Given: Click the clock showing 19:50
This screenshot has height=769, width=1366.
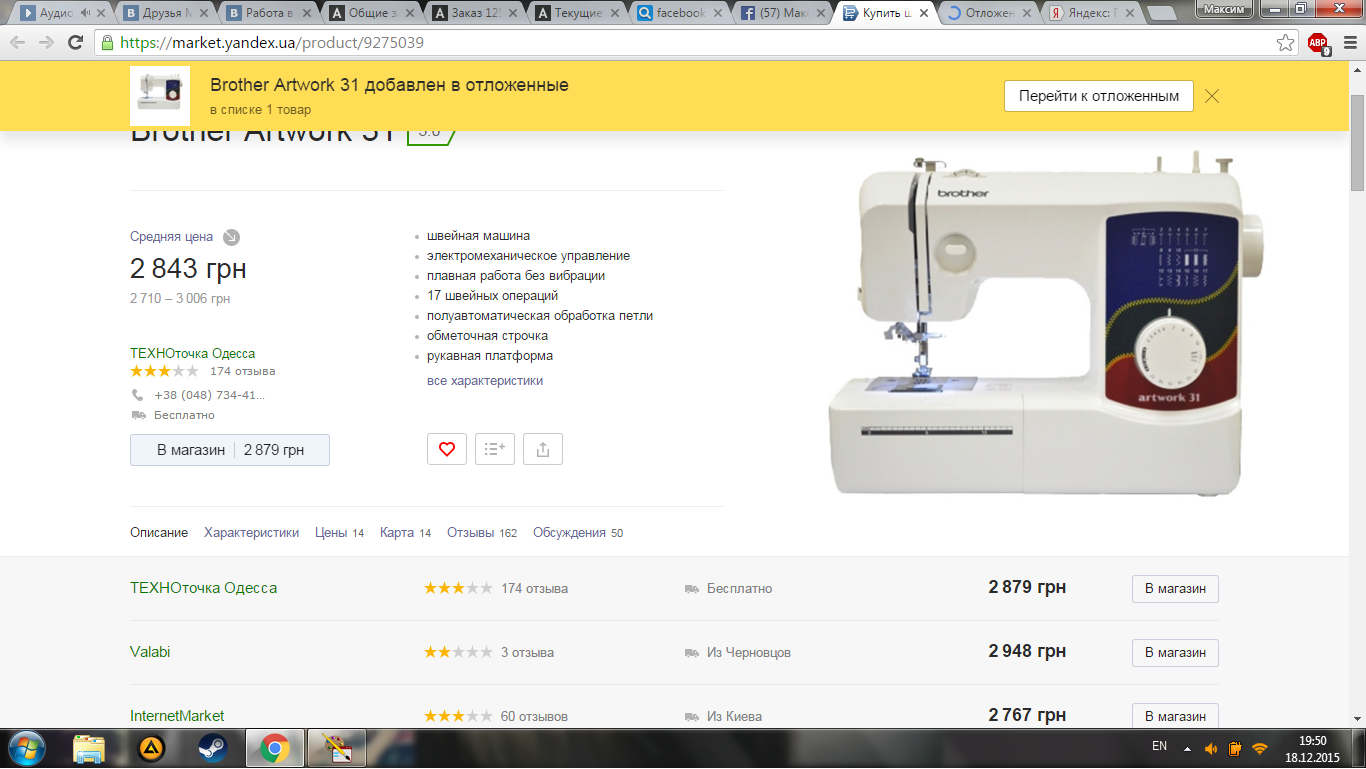Looking at the screenshot, I should 1312,740.
